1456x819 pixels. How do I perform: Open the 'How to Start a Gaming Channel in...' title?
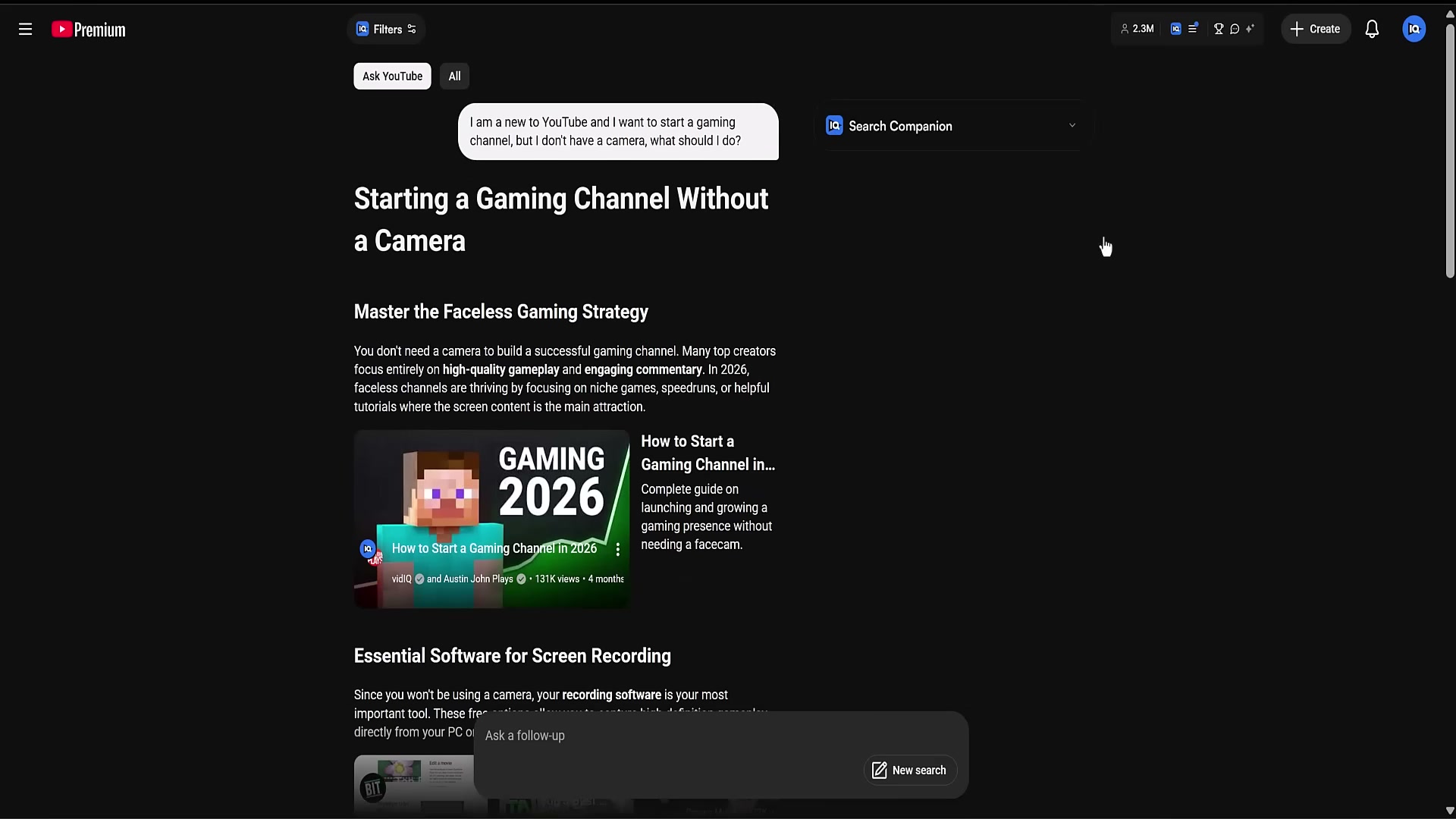point(708,453)
